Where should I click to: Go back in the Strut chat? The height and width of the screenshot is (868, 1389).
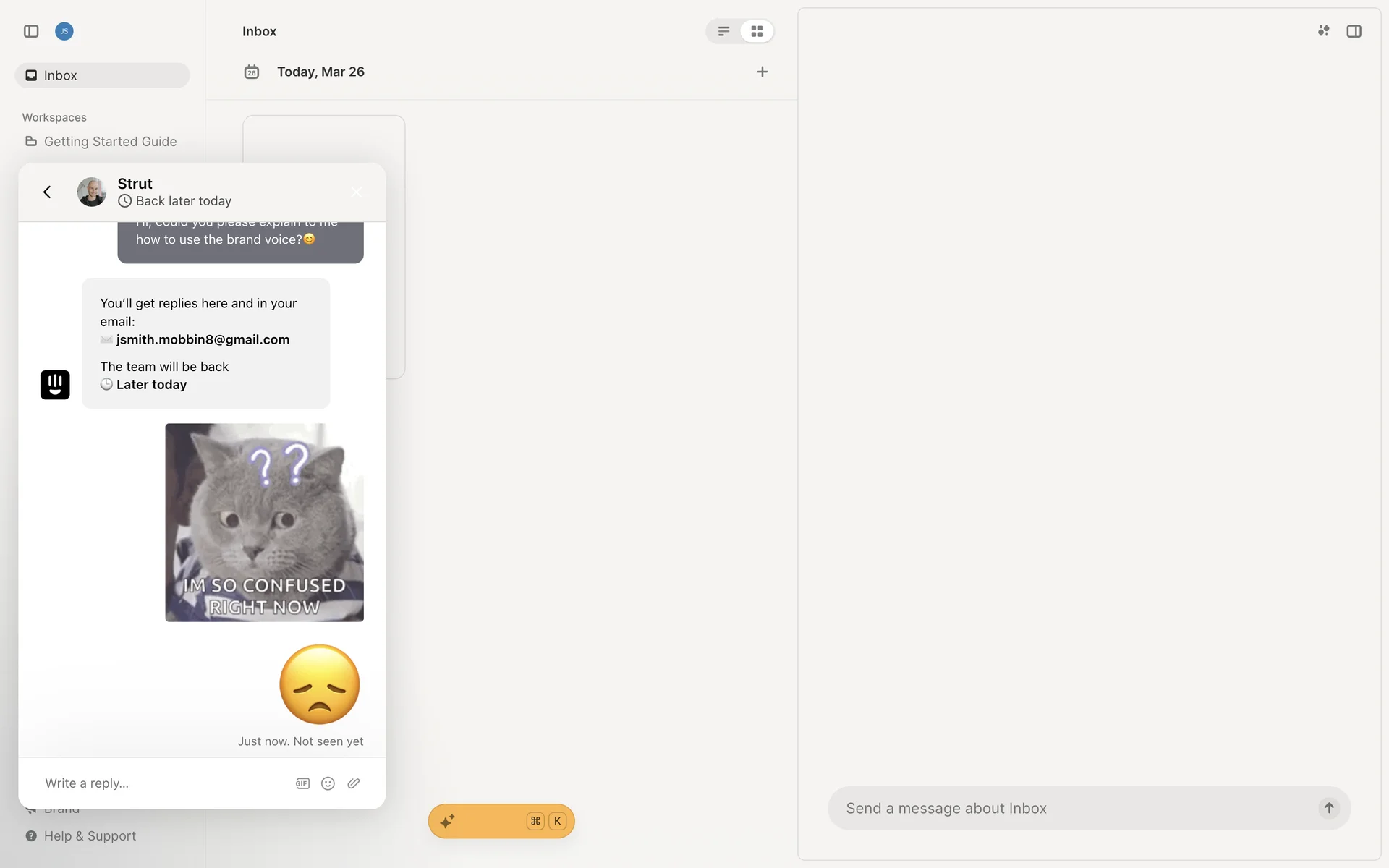47,192
